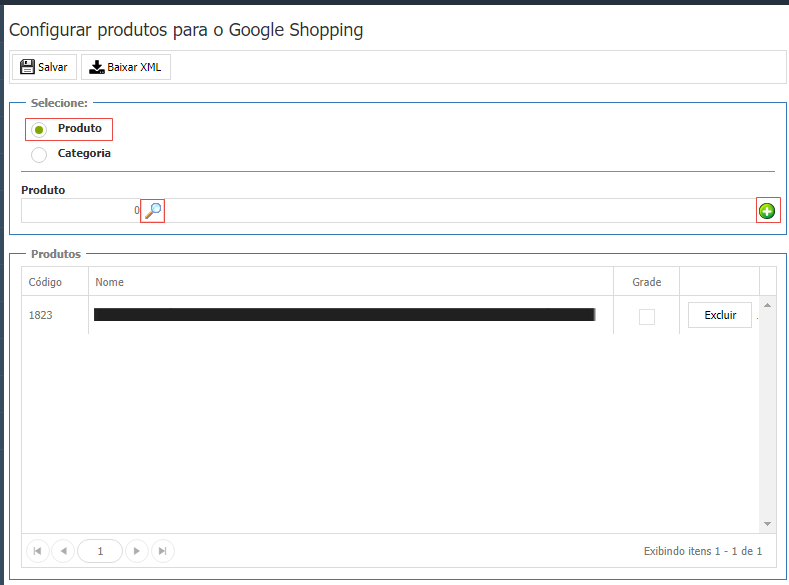Download the XML with Baixar XML
789x585 pixels.
tap(126, 68)
